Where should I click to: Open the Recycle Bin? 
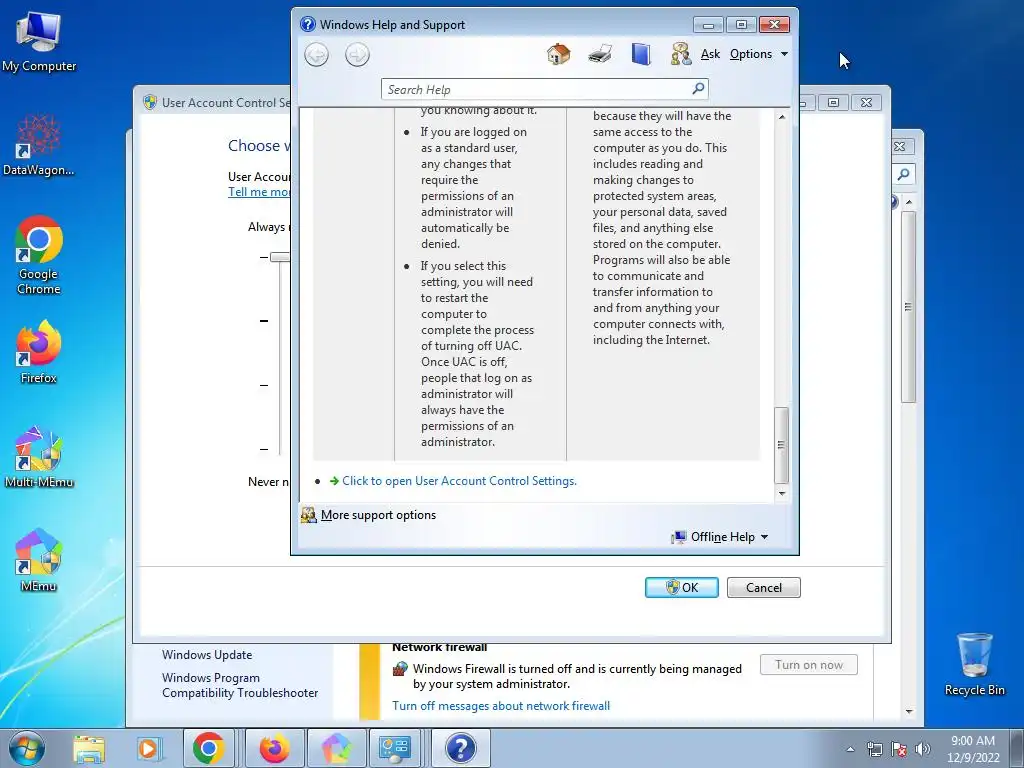(x=974, y=664)
